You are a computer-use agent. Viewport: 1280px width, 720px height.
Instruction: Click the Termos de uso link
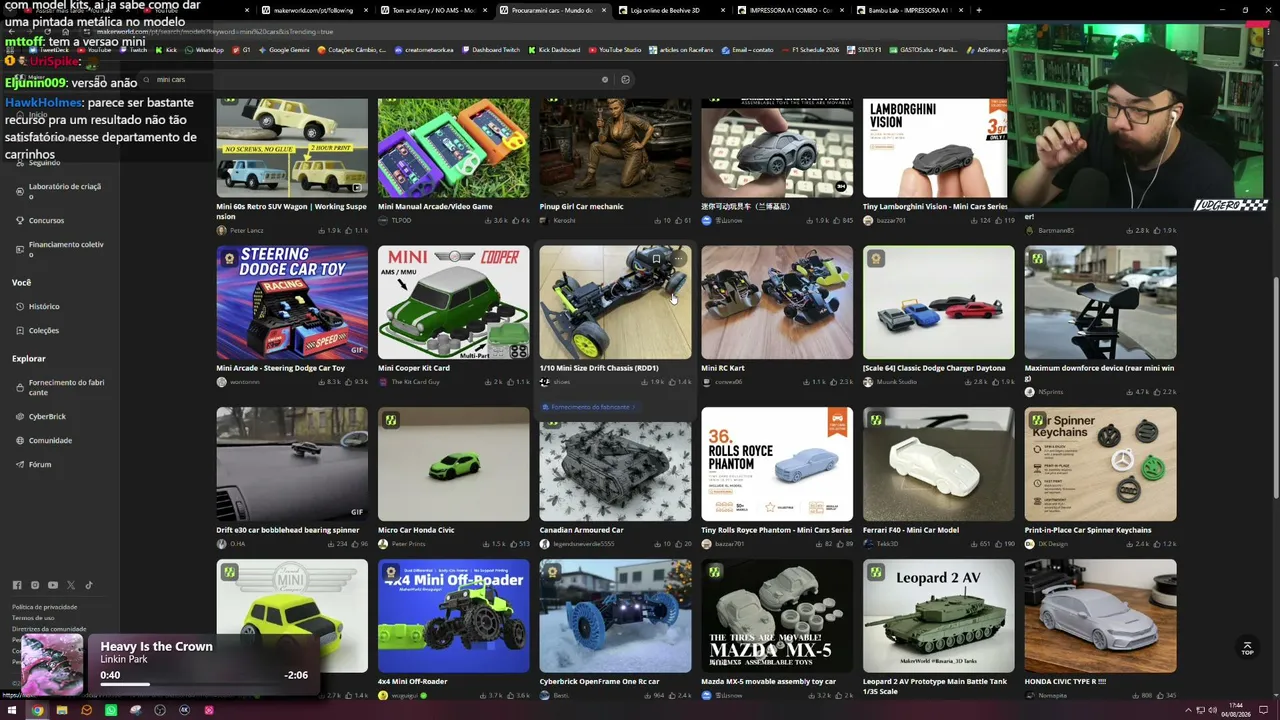33,618
